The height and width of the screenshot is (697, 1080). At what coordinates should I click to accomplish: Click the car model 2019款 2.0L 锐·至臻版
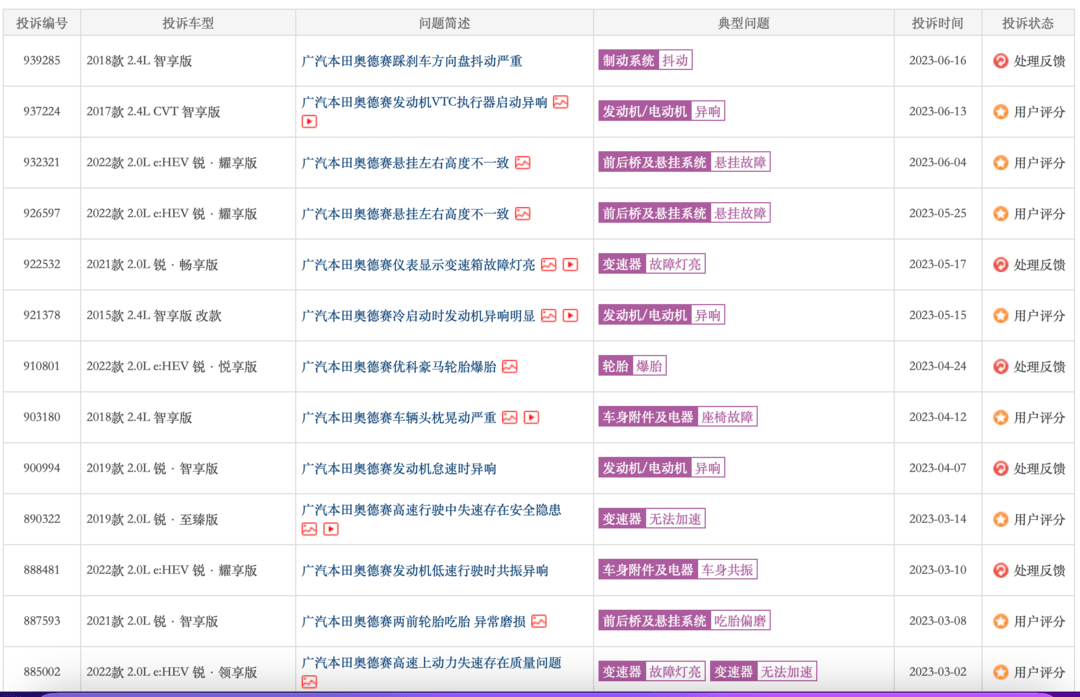[152, 520]
